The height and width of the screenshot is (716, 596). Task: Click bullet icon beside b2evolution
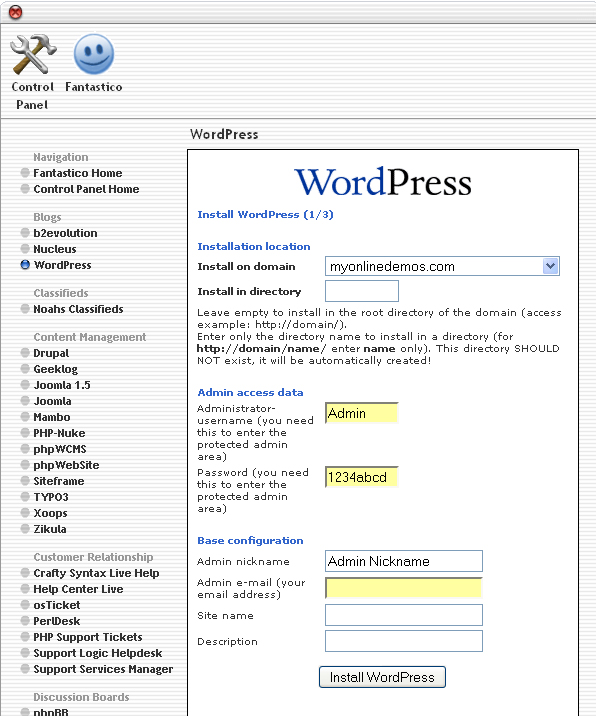(x=25, y=233)
